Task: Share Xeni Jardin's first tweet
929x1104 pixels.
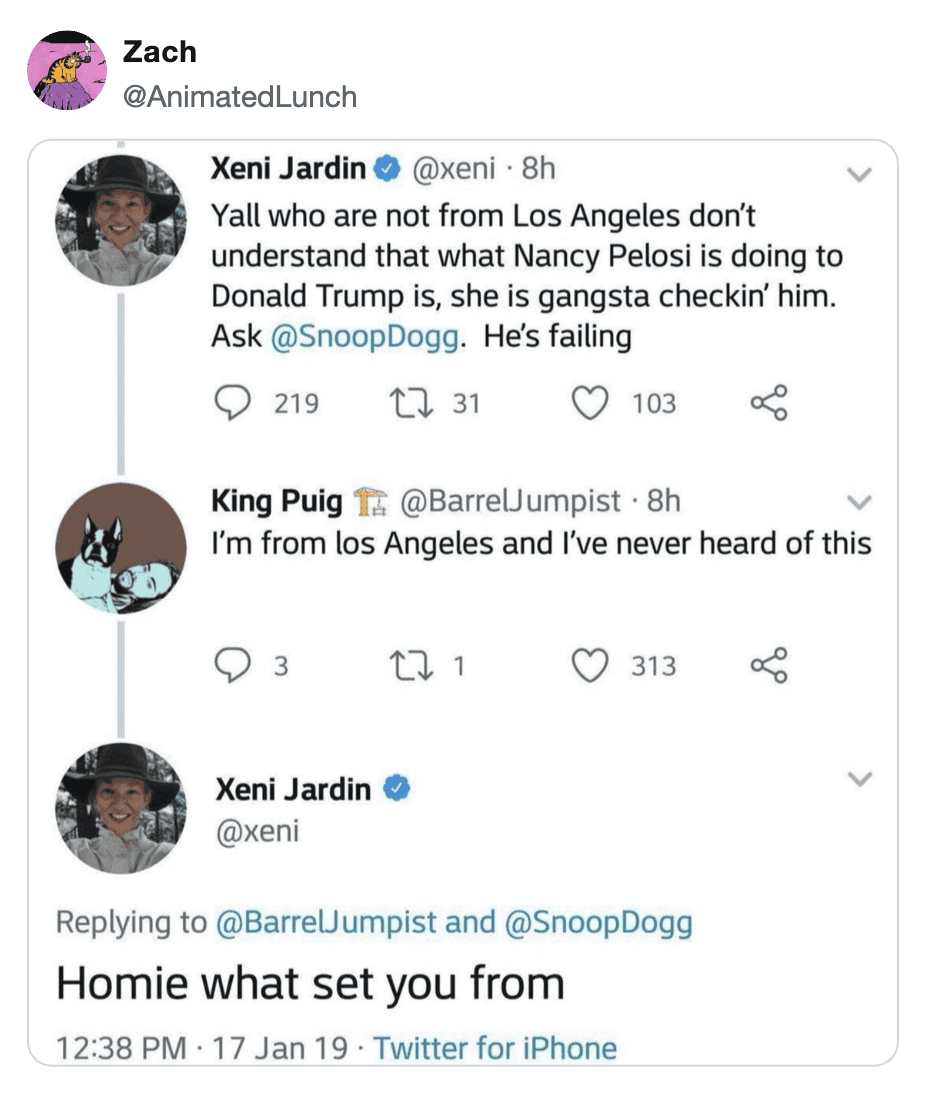Action: 769,403
